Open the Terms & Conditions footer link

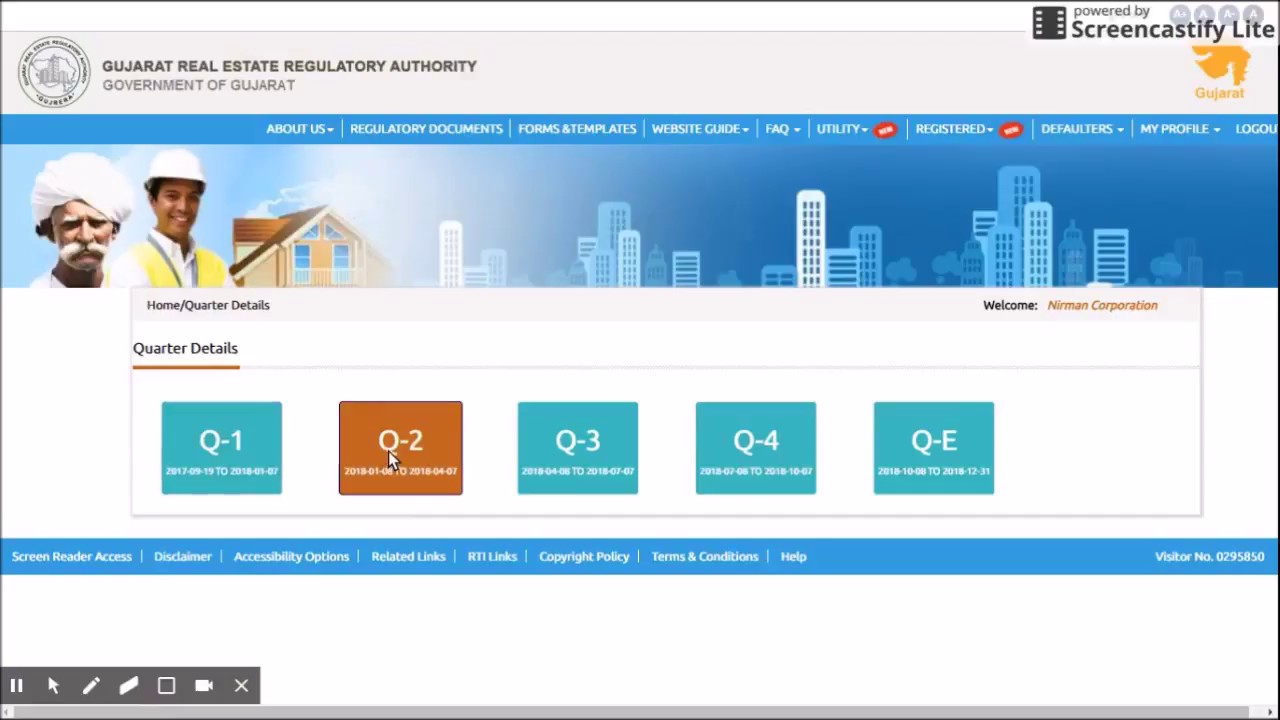(x=705, y=556)
